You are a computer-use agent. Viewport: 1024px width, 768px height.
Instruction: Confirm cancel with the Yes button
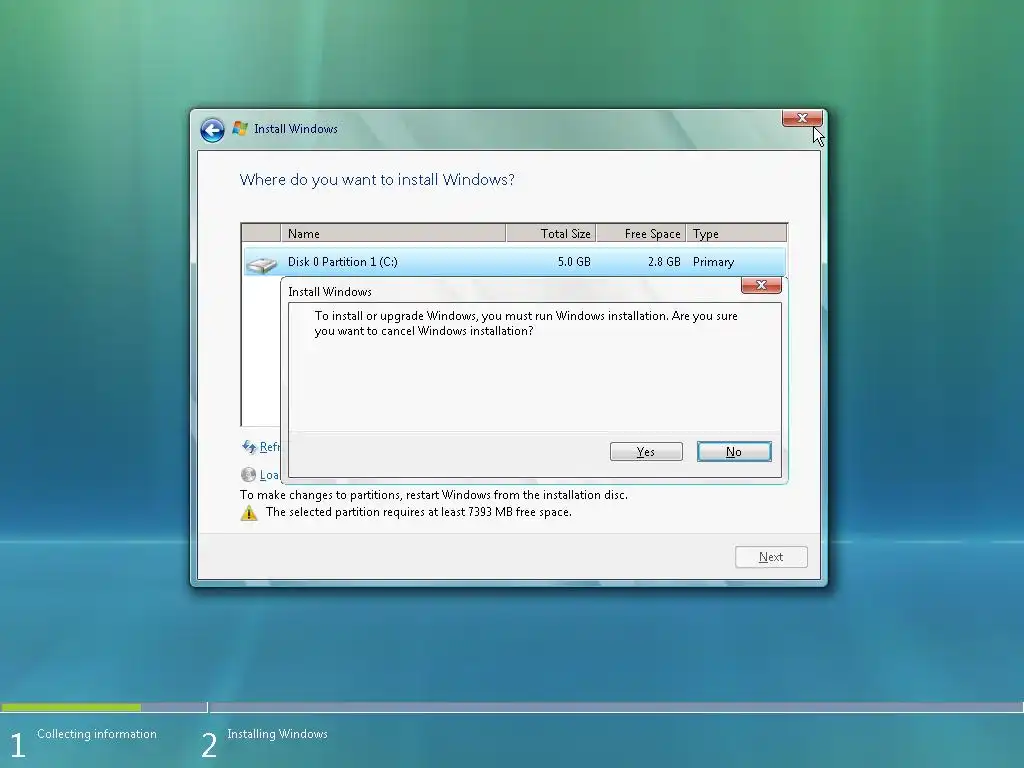click(x=646, y=452)
